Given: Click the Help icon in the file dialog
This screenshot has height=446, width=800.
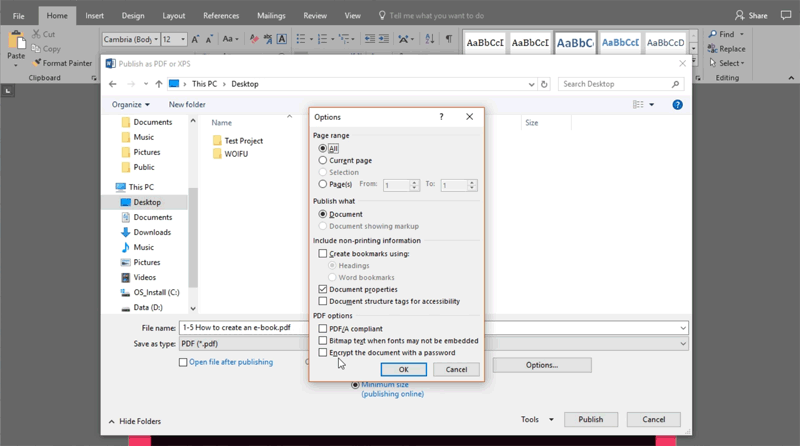Looking at the screenshot, I should [678, 104].
